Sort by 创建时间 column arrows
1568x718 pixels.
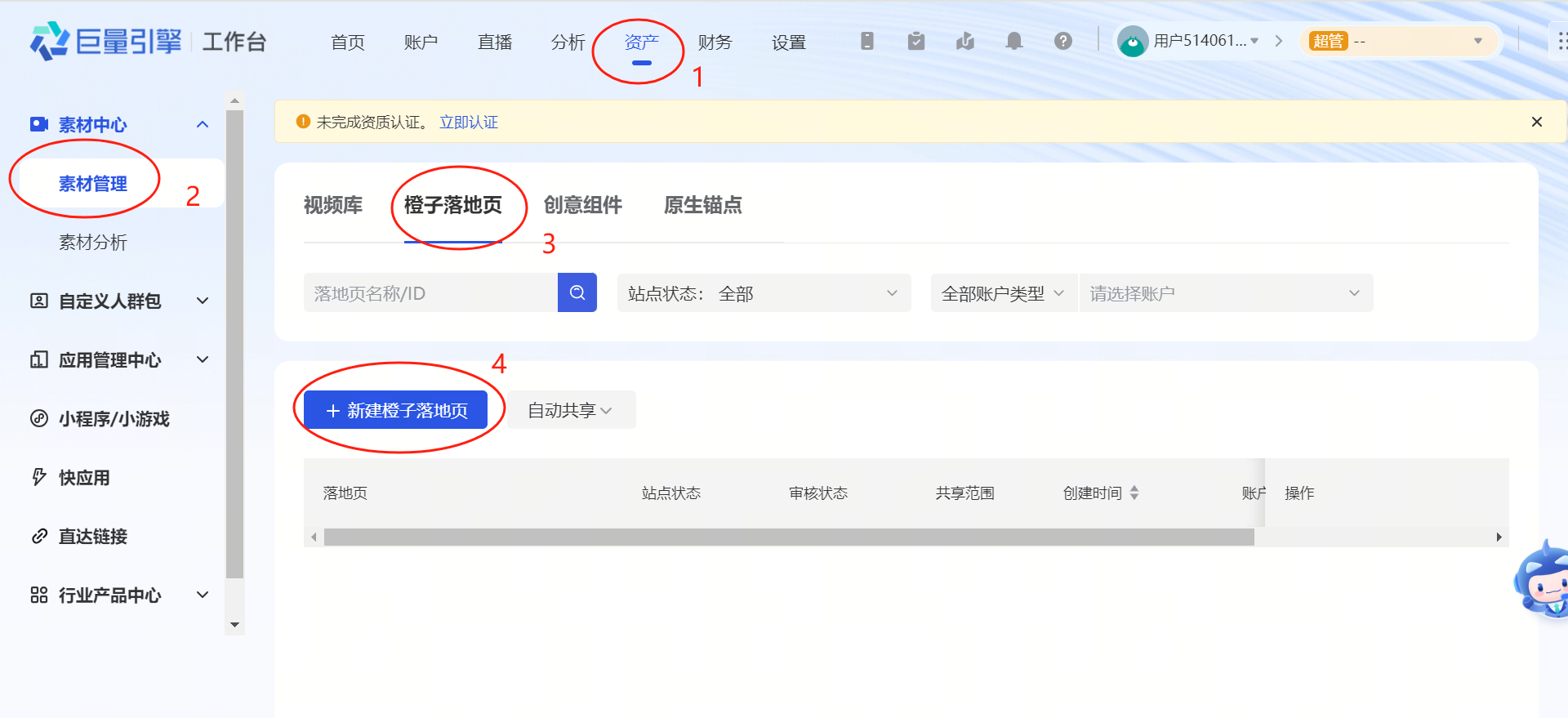pyautogui.click(x=1134, y=493)
